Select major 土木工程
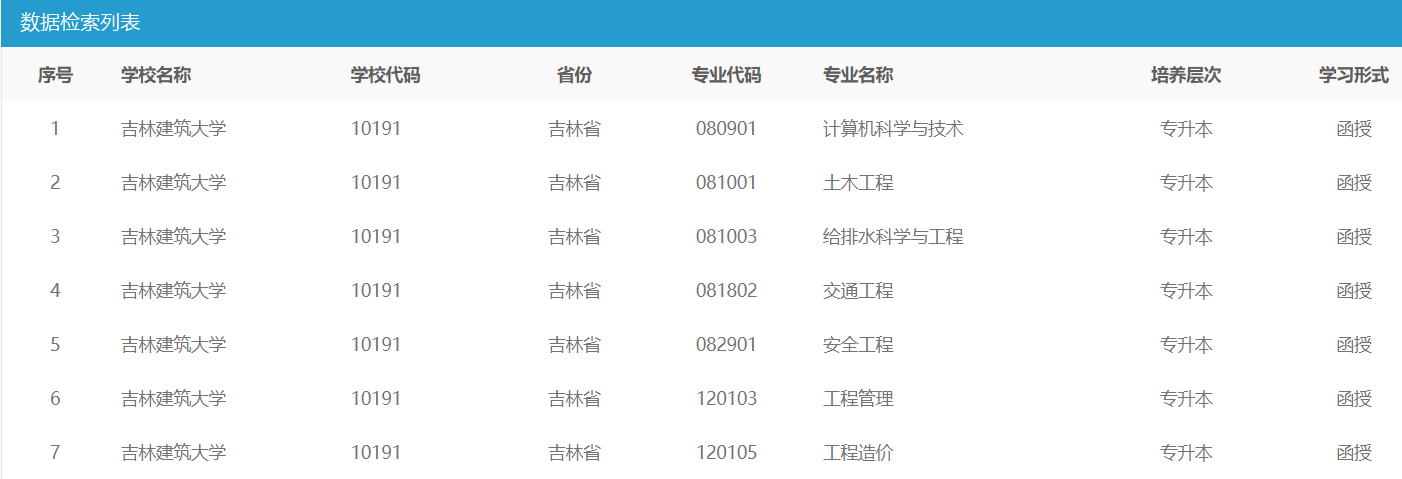 point(858,183)
